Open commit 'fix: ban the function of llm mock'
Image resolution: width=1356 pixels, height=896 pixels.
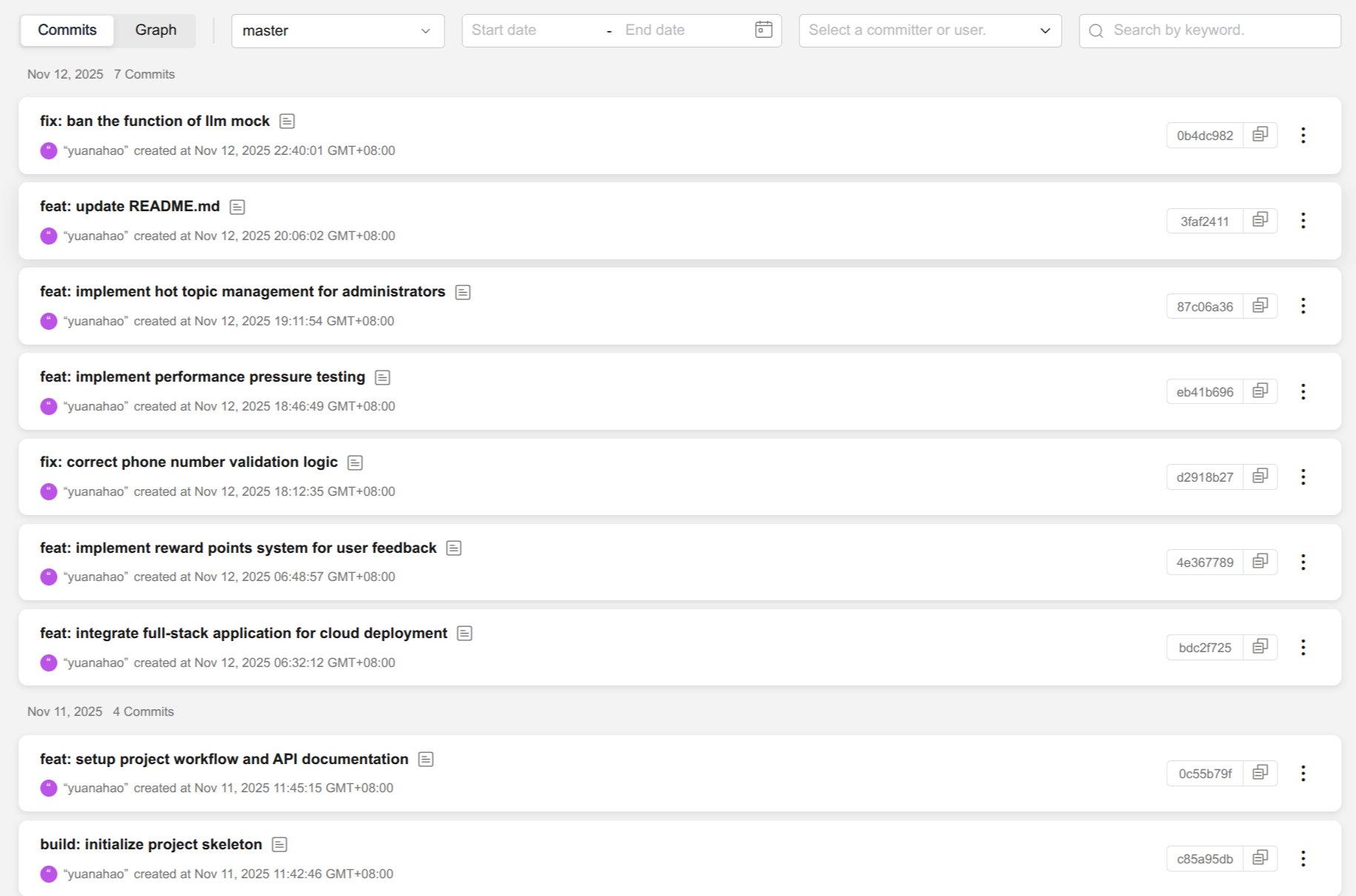click(155, 121)
